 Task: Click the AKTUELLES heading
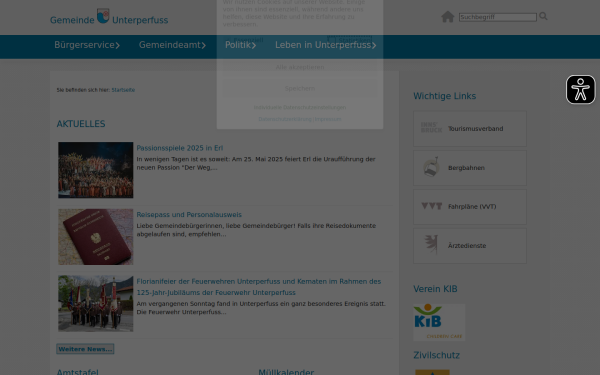pos(81,124)
